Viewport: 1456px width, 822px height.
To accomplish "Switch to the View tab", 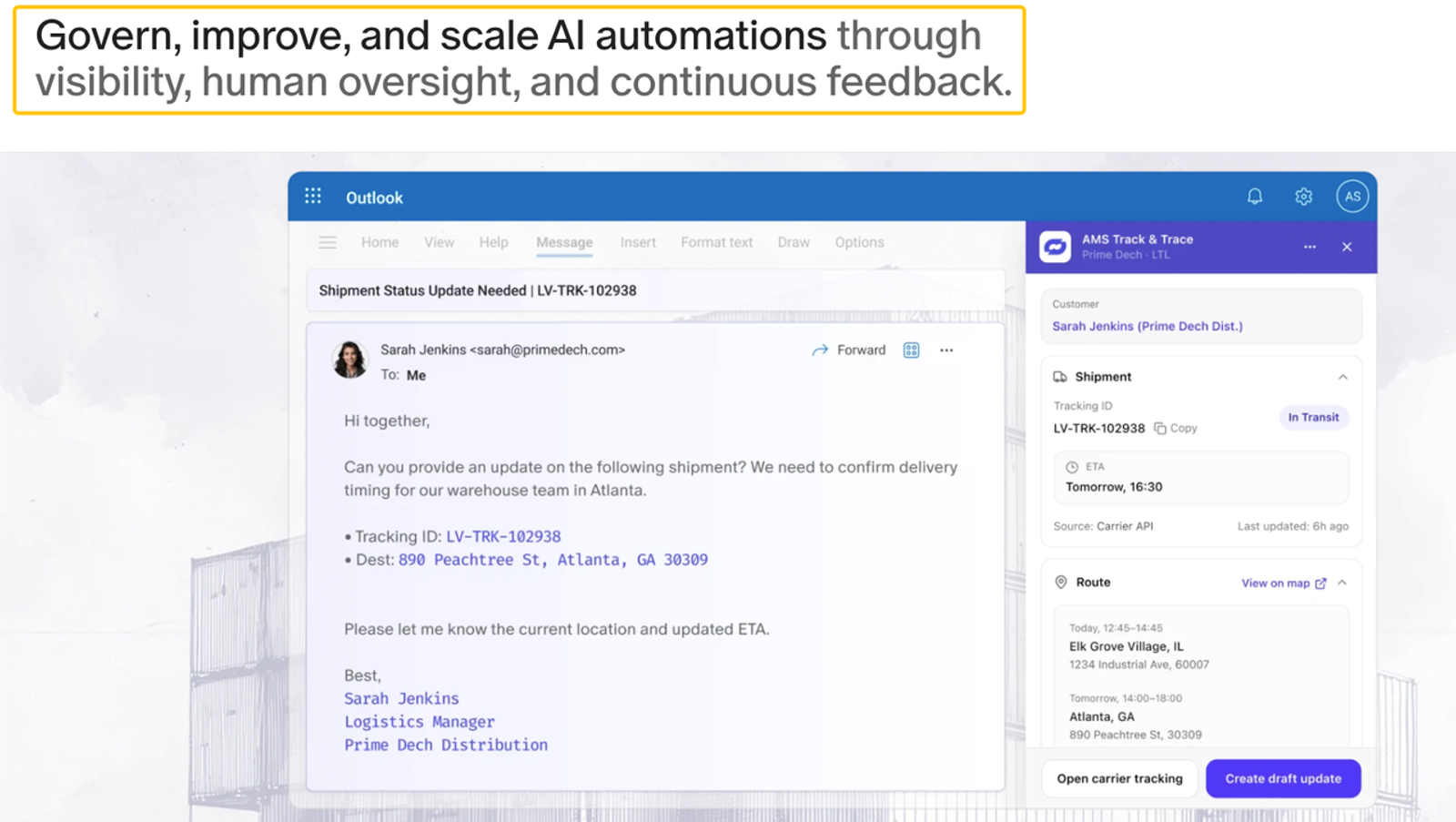I will pos(439,242).
